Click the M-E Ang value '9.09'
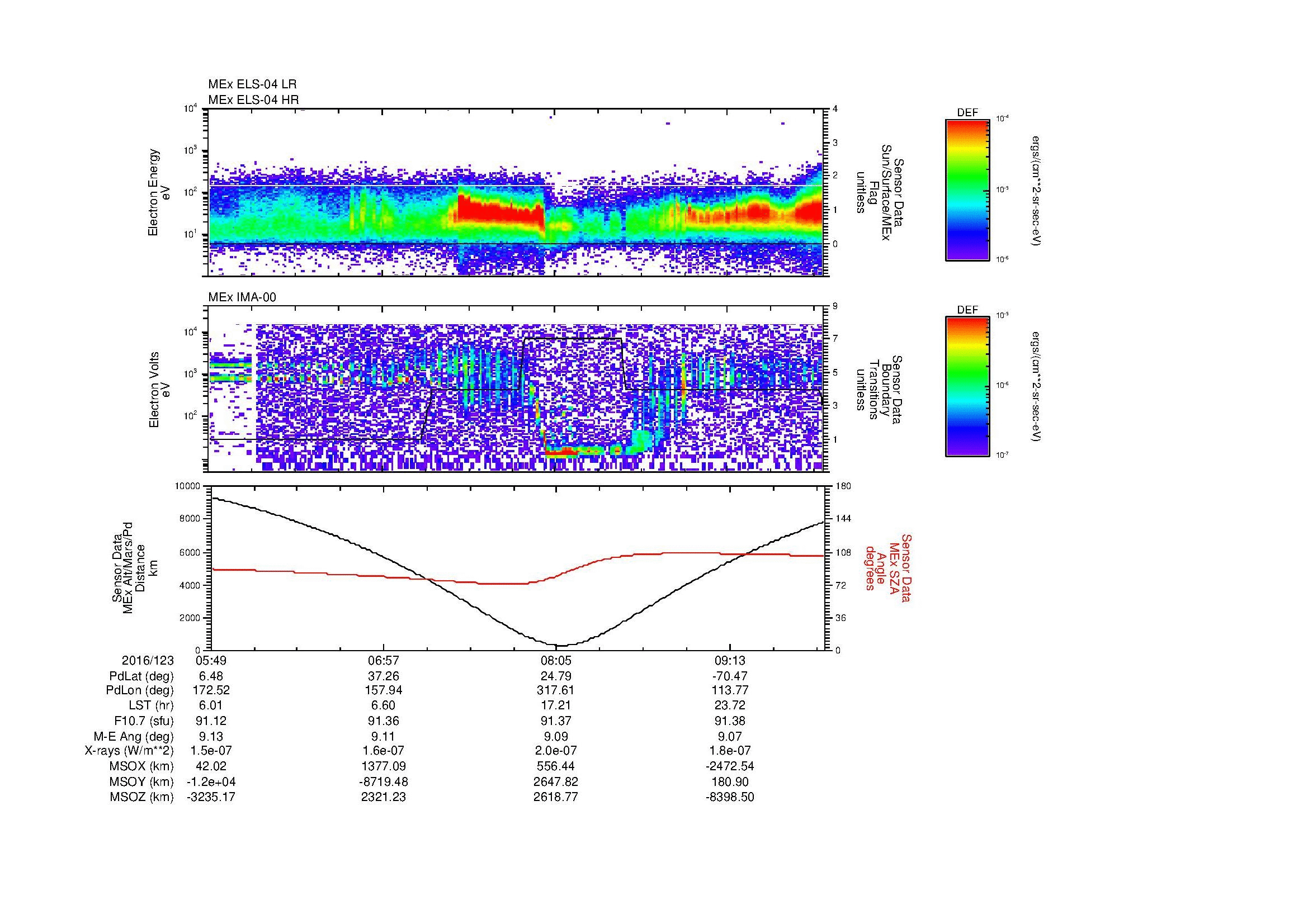1308x924 pixels. 556,736
